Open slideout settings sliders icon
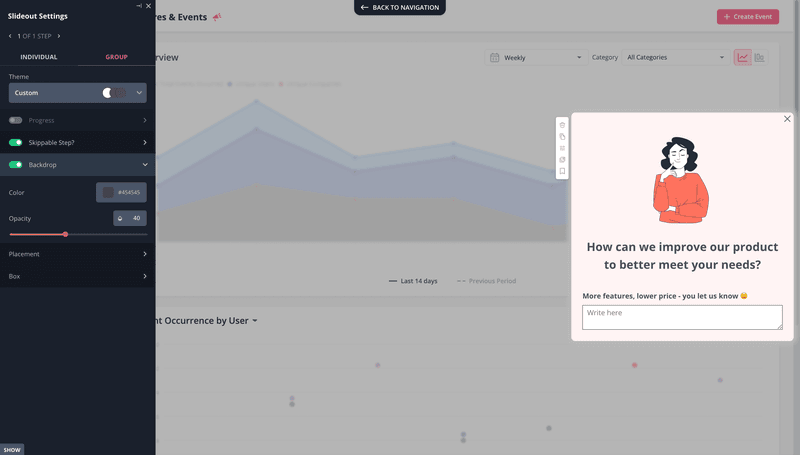Screen dimensions: 800x455 pyautogui.click(x=562, y=148)
